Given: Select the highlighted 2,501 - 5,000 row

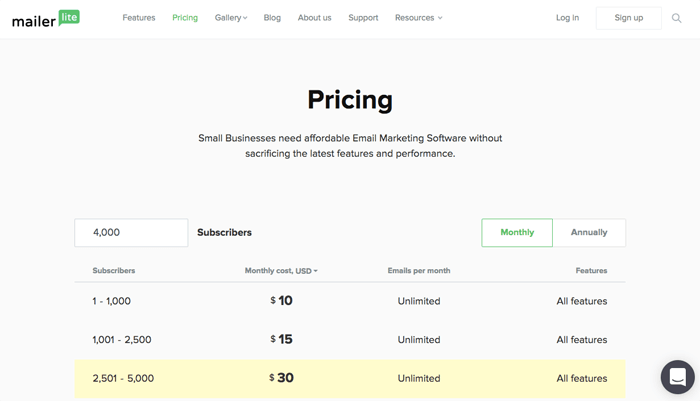Looking at the screenshot, I should tap(350, 378).
